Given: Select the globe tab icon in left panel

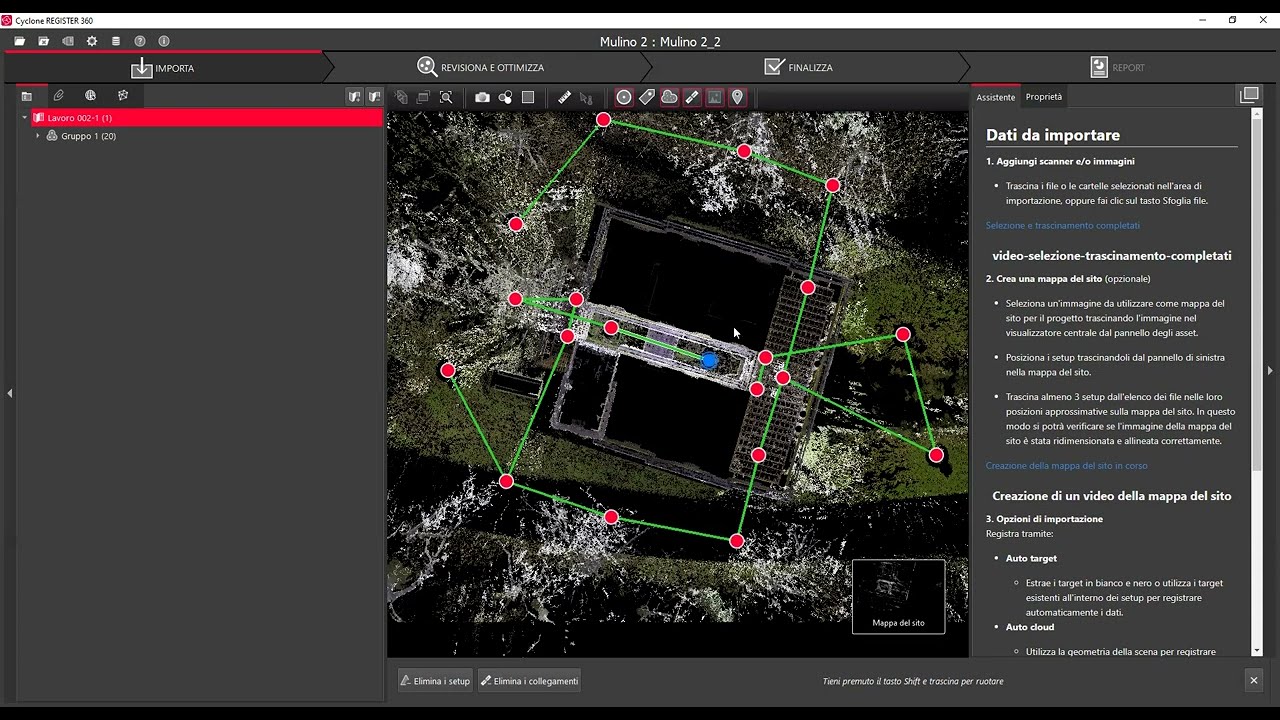Looking at the screenshot, I should pos(90,96).
